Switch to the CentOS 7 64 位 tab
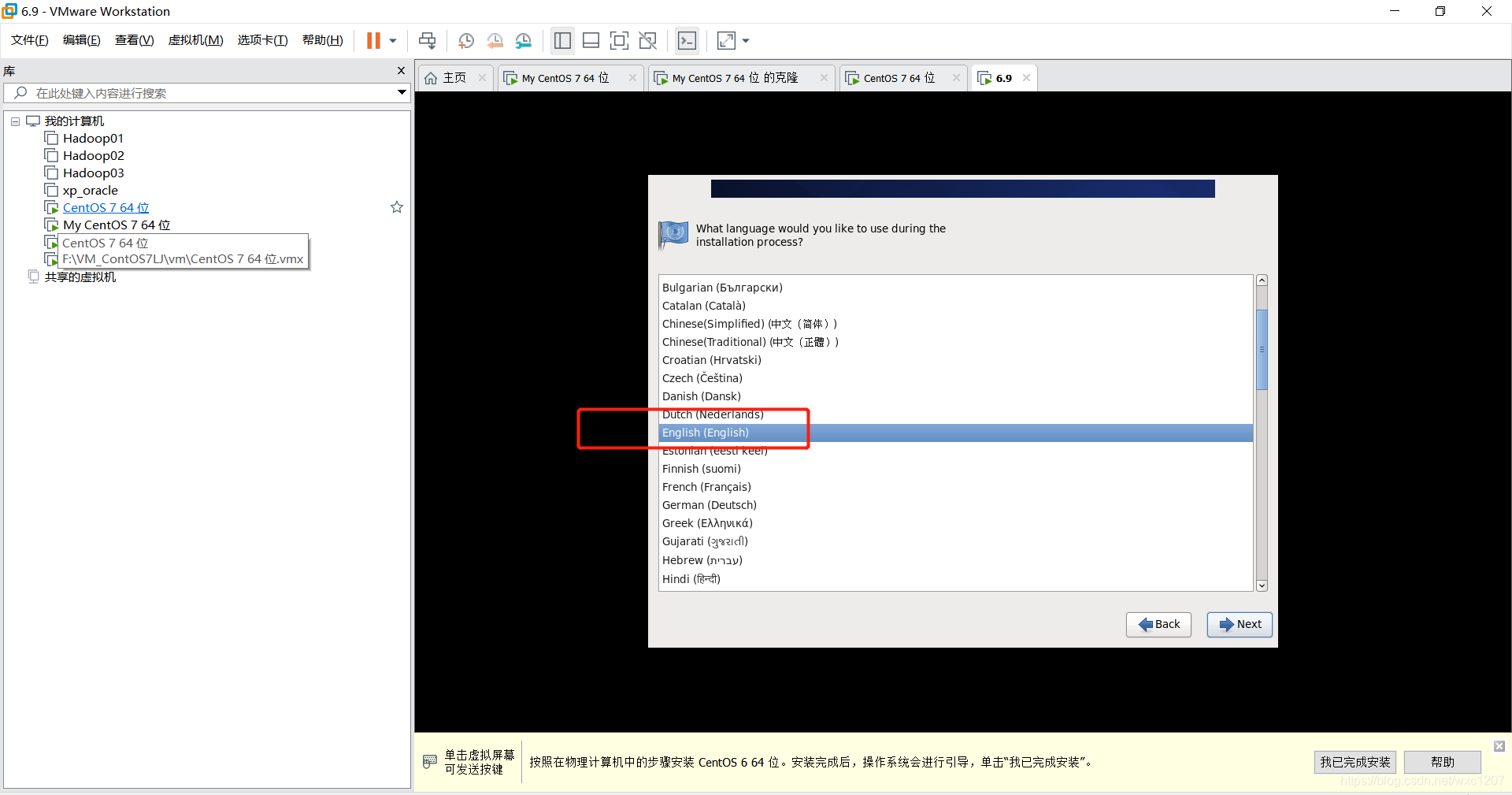The width and height of the screenshot is (1512, 795). tap(899, 78)
